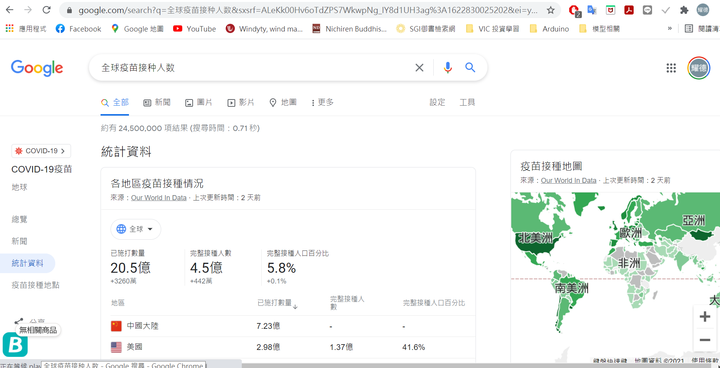Start voice search with the microphone

pyautogui.click(x=448, y=68)
